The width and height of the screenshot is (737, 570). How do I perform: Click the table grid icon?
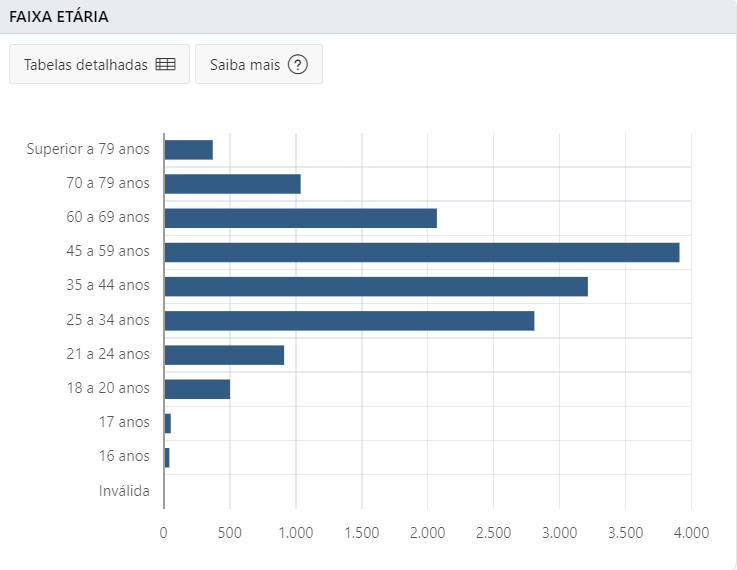coord(165,64)
